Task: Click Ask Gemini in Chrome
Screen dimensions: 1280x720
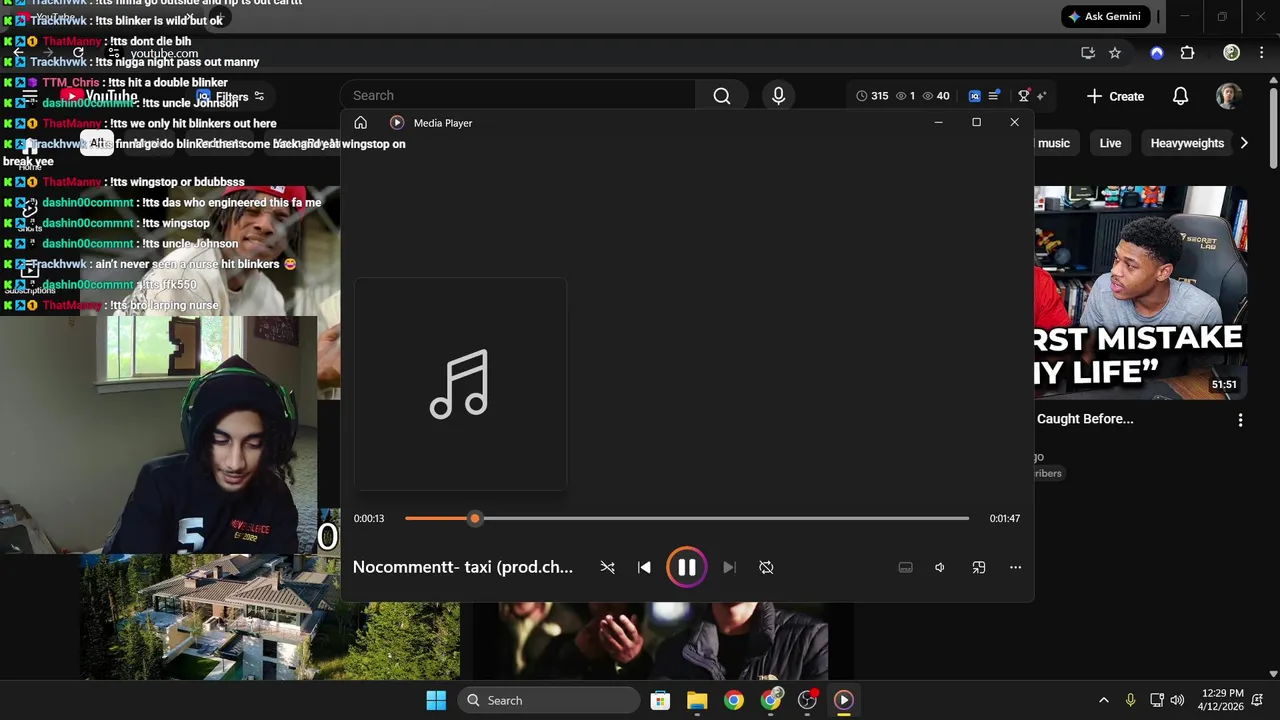Action: pos(1107,17)
